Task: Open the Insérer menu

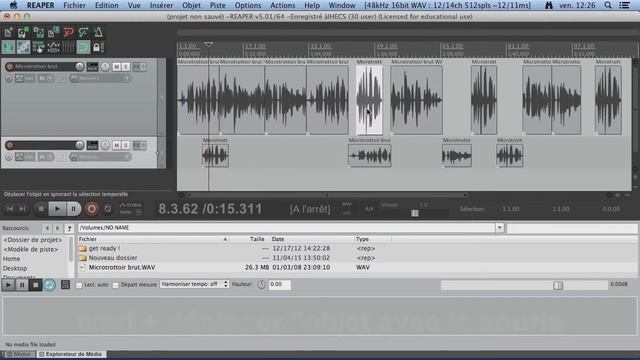Action: click(x=161, y=5)
